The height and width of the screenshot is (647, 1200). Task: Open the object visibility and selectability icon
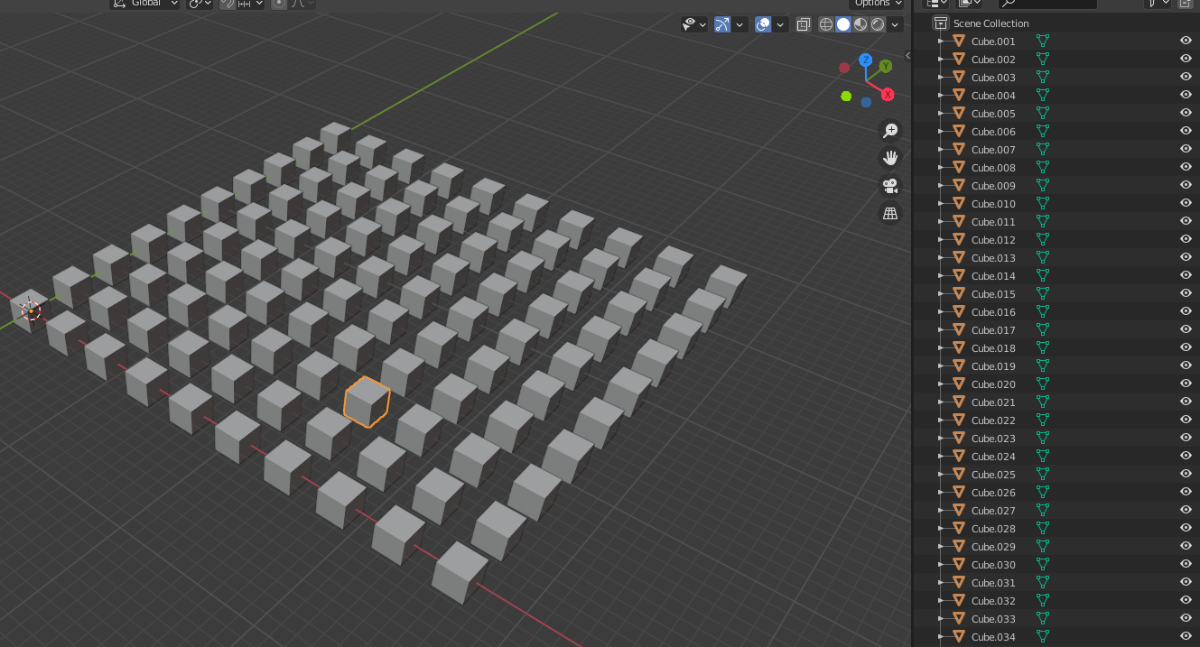point(689,24)
